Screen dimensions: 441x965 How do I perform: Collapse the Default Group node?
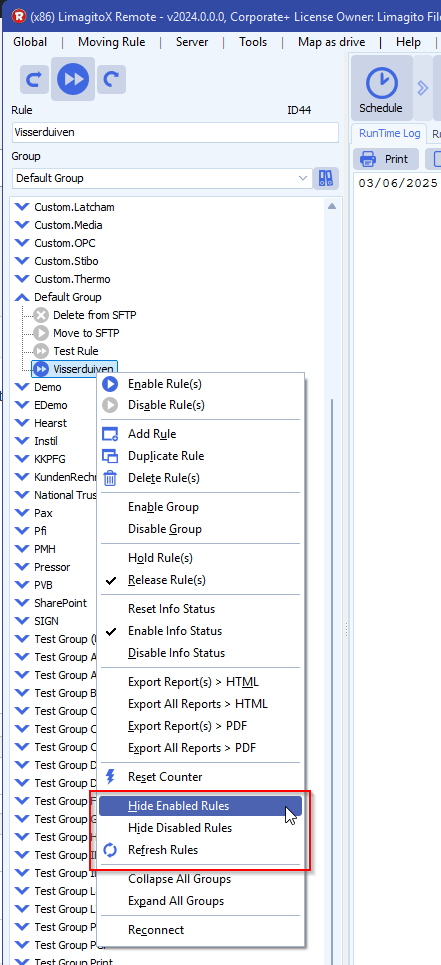[x=22, y=297]
